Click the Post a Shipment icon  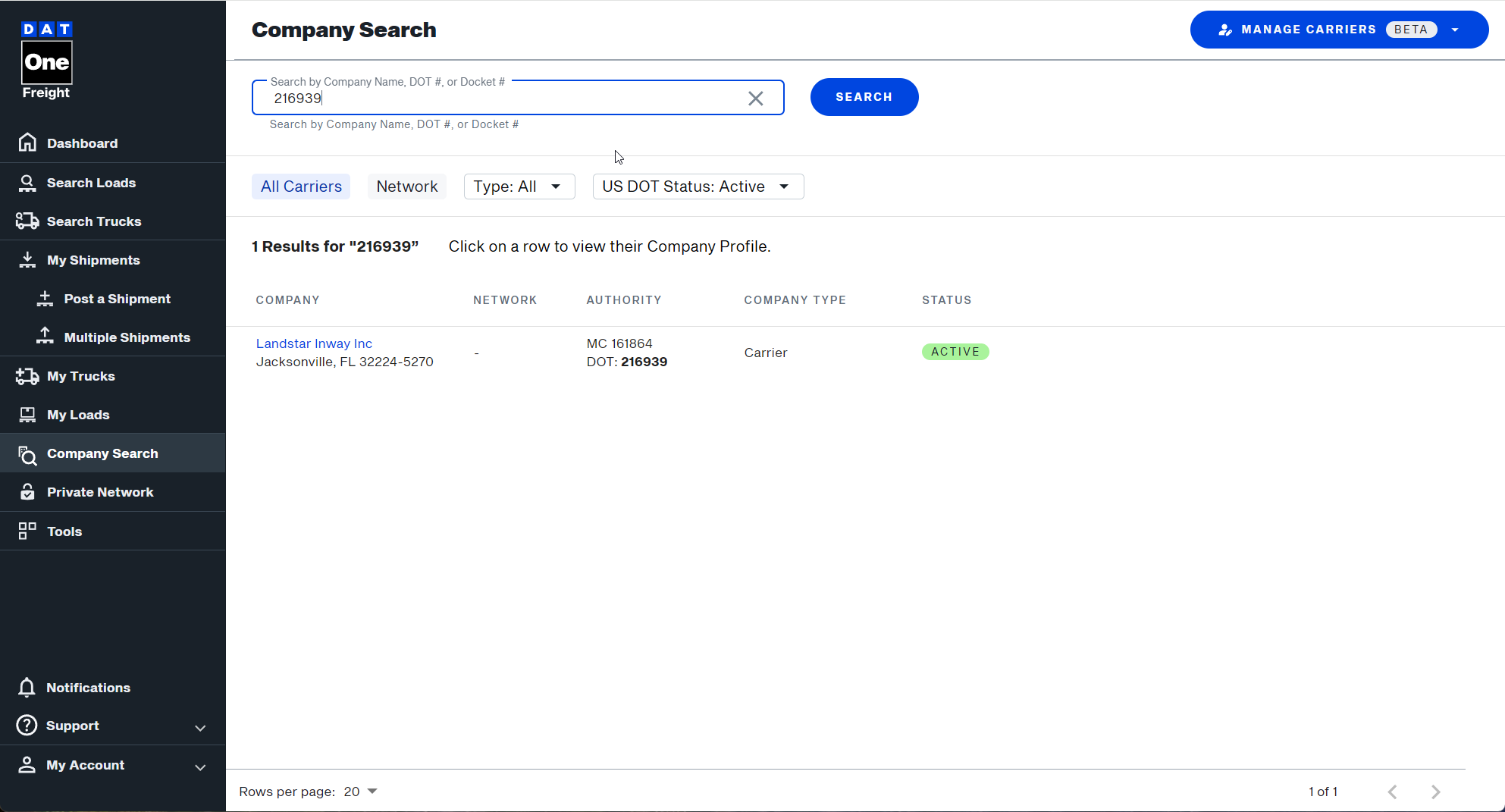45,299
